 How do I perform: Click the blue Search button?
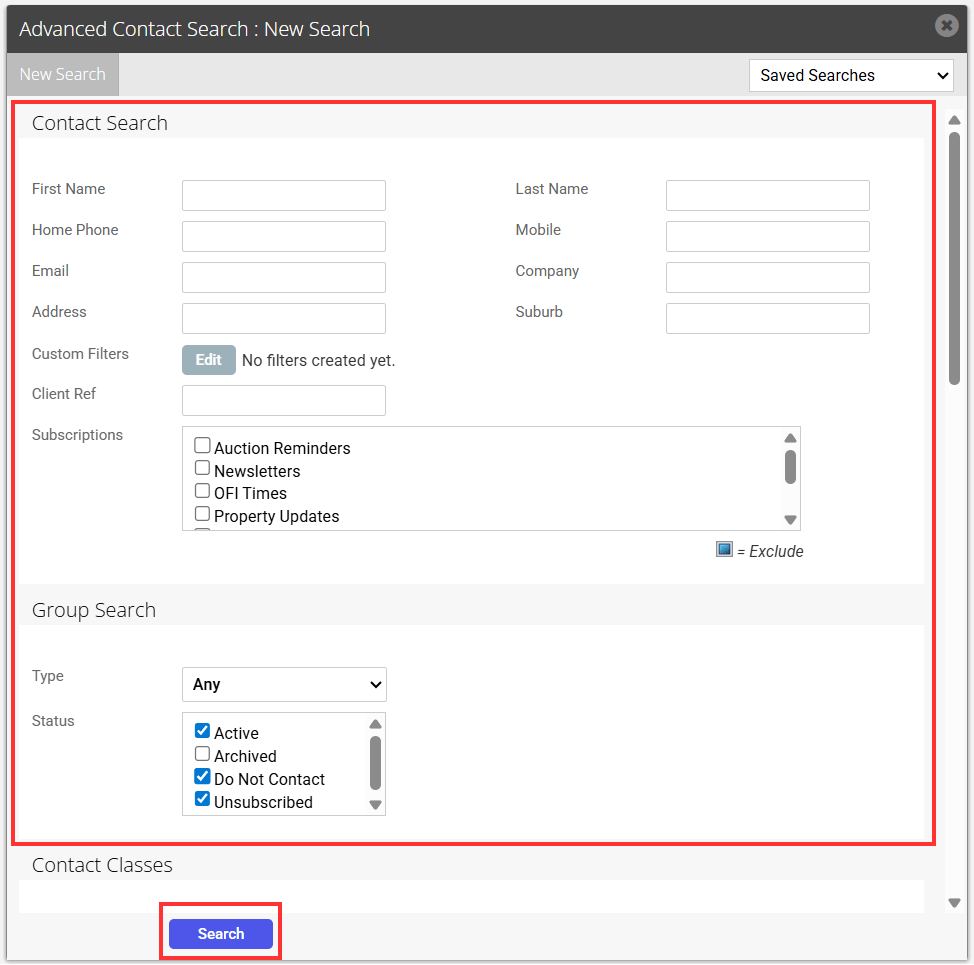(x=221, y=933)
